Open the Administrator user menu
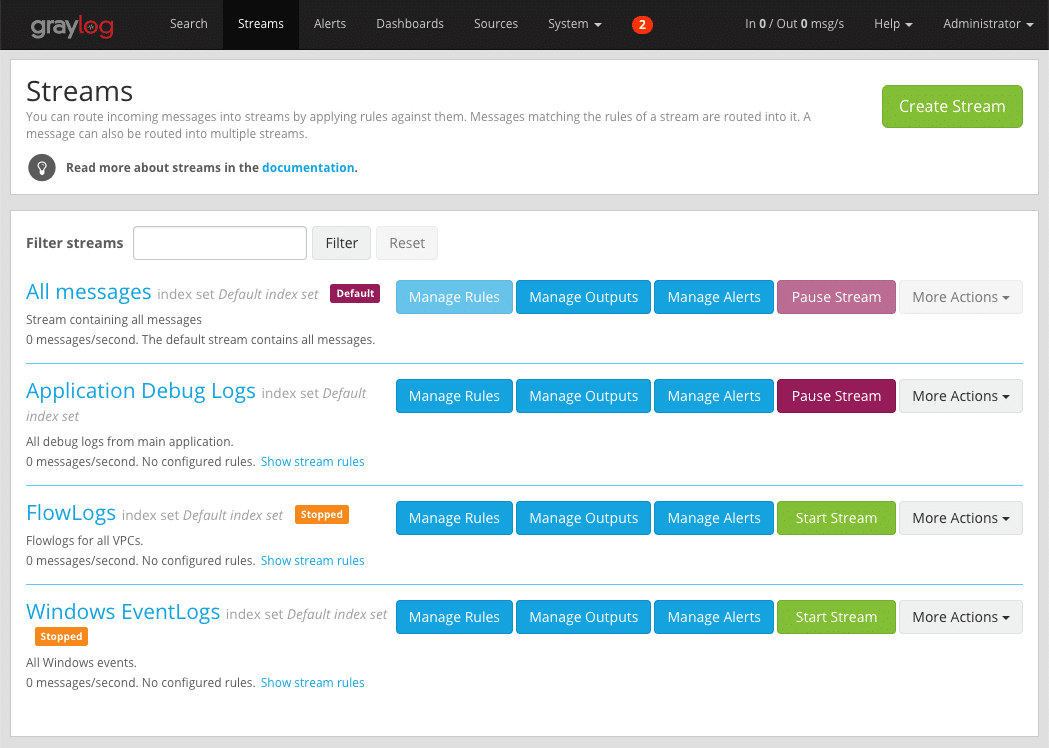Image resolution: width=1049 pixels, height=748 pixels. coord(988,24)
